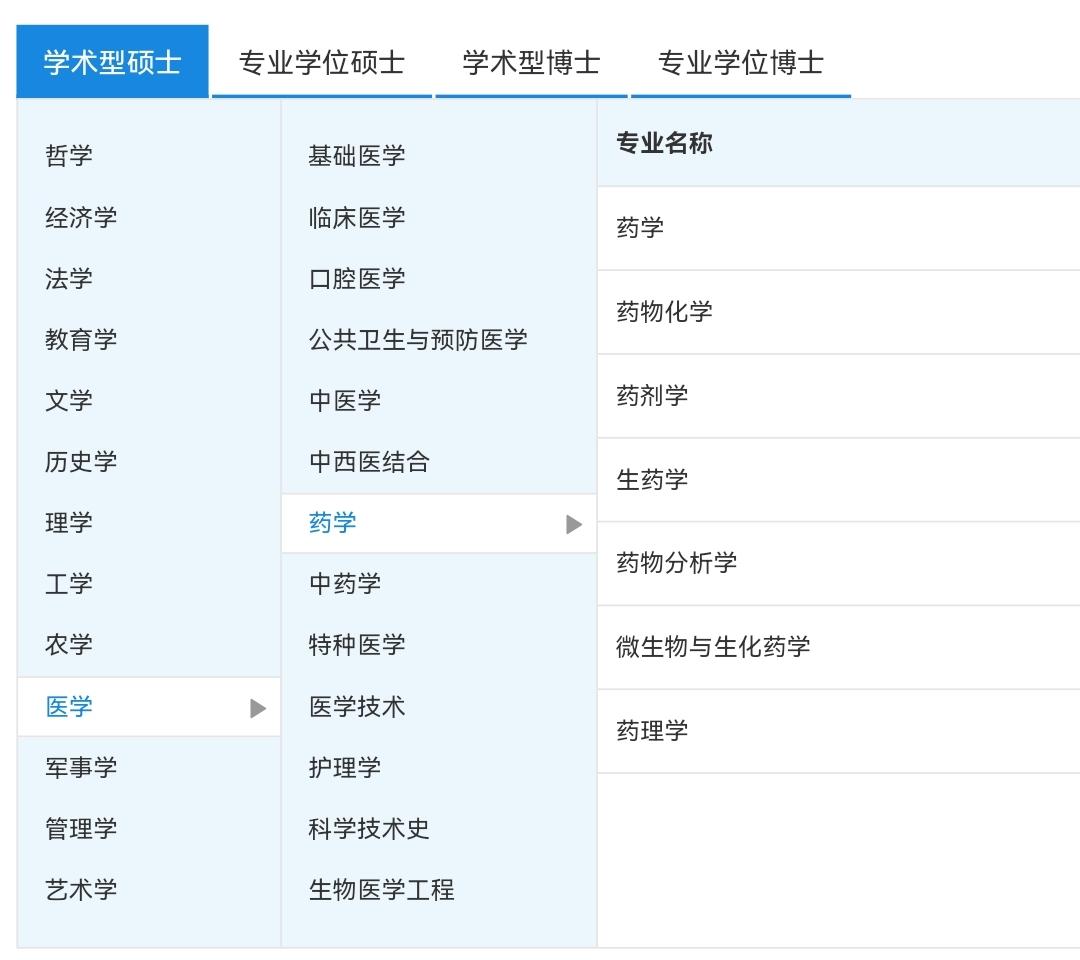The width and height of the screenshot is (1080, 960).
Task: Select 公共卫生与预防医学 subcategory
Action: (418, 340)
